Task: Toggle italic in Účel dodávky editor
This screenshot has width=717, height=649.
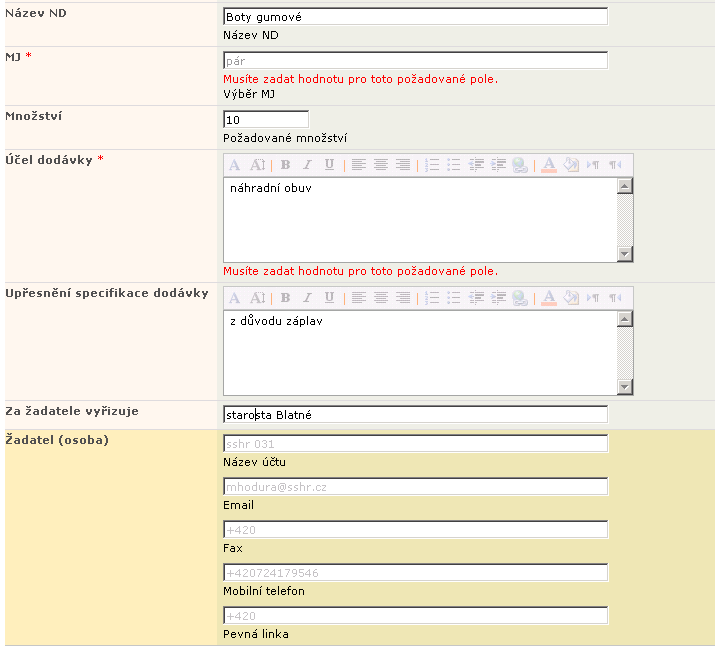Action: point(307,165)
